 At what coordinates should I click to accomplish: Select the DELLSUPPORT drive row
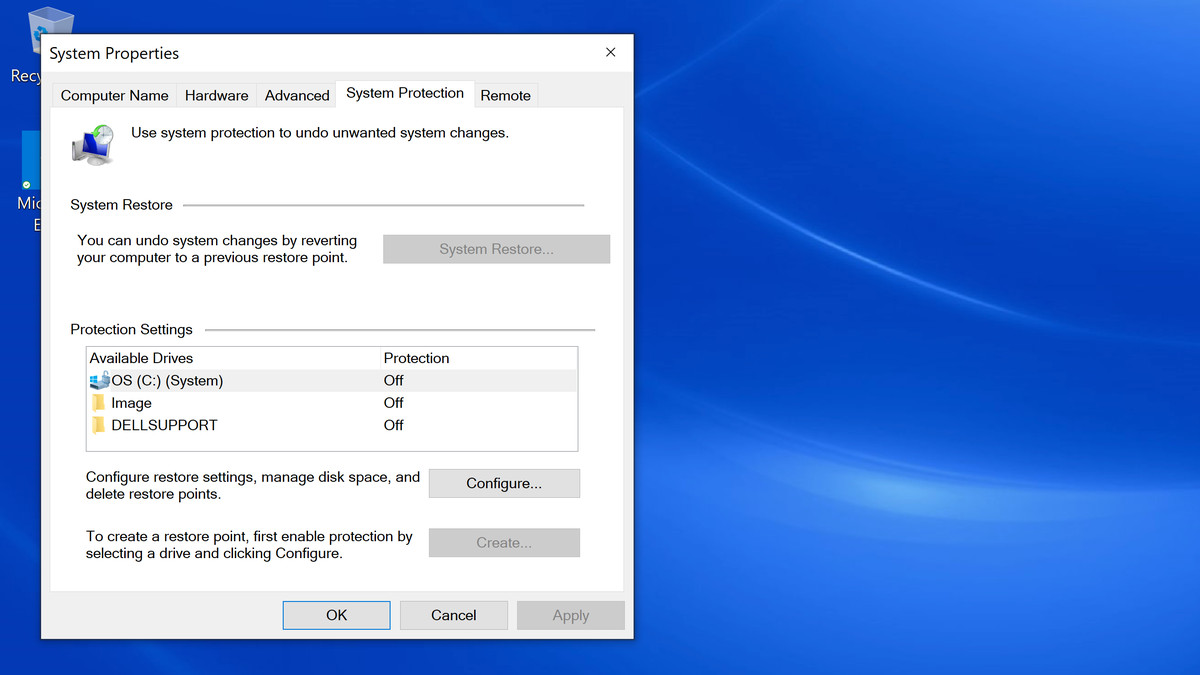[x=332, y=425]
